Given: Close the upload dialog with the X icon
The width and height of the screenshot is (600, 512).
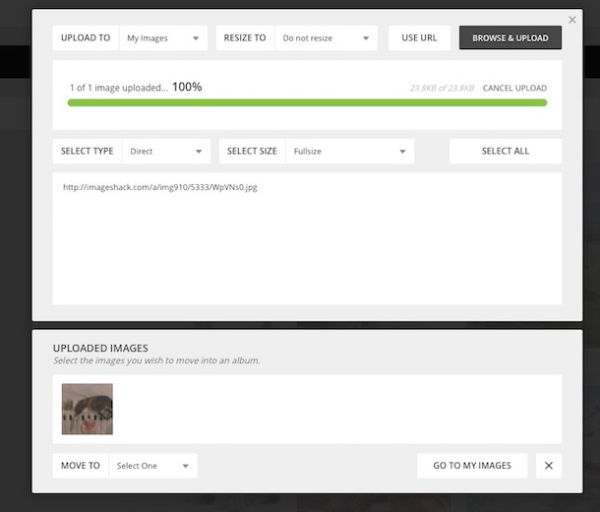Looking at the screenshot, I should [x=572, y=20].
